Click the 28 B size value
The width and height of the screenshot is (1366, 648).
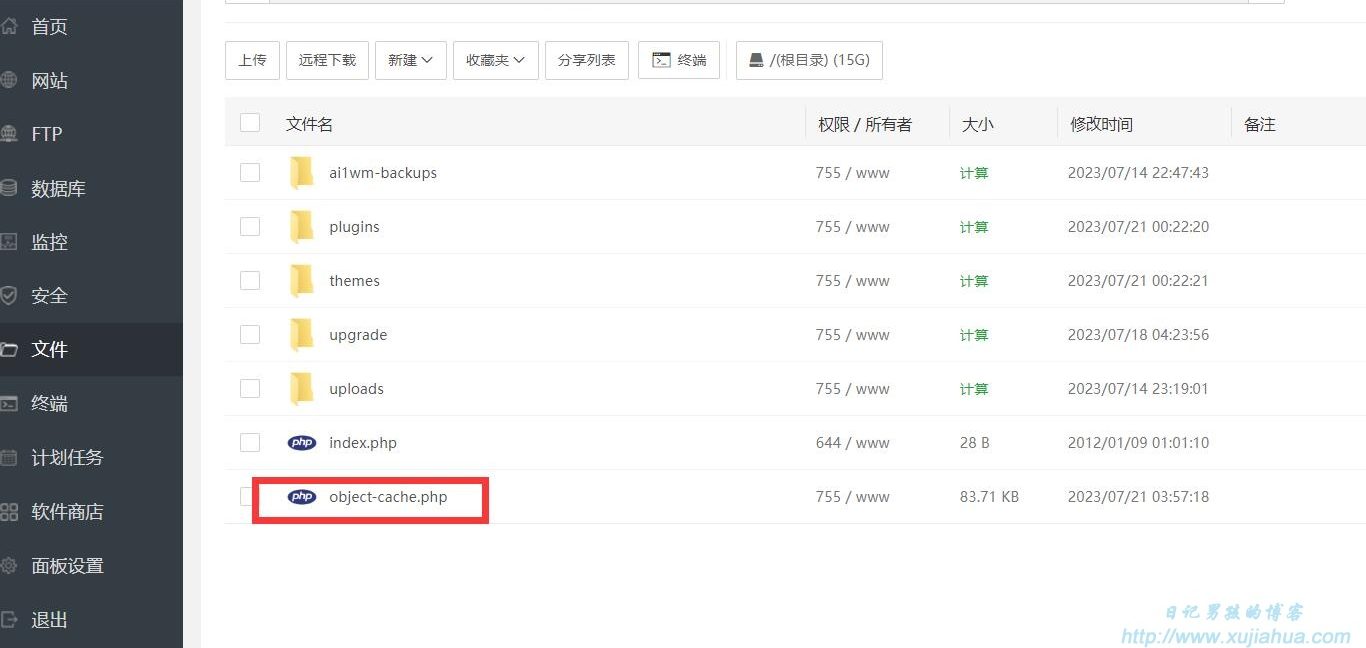pyautogui.click(x=975, y=443)
